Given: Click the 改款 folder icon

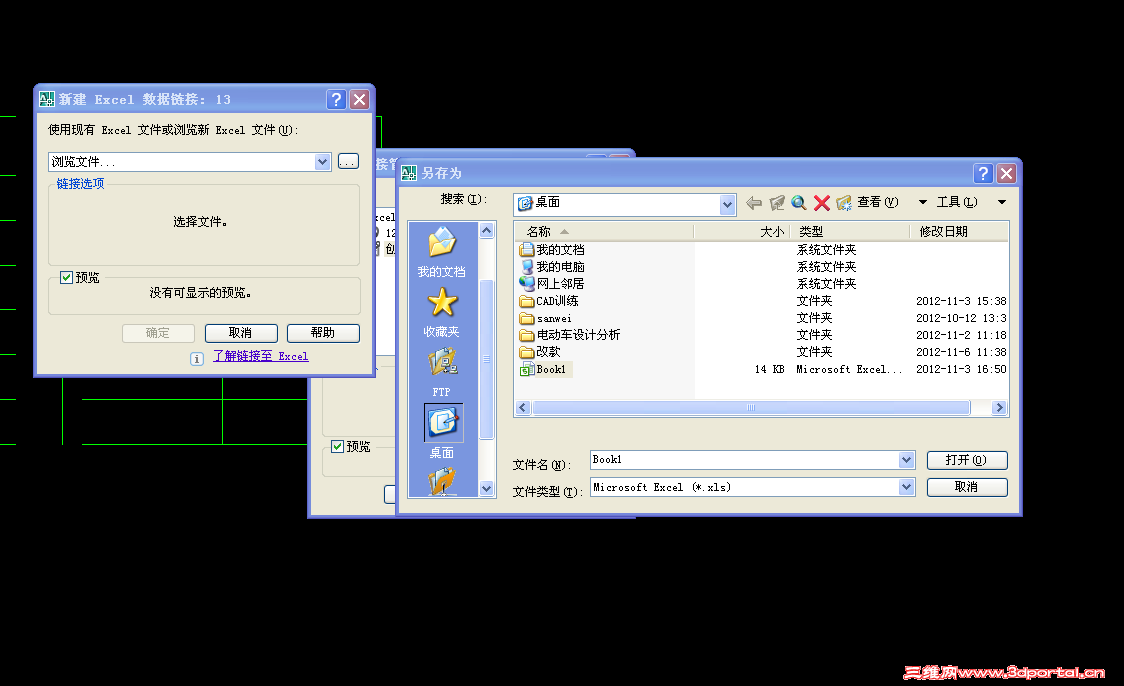Looking at the screenshot, I should tap(527, 353).
